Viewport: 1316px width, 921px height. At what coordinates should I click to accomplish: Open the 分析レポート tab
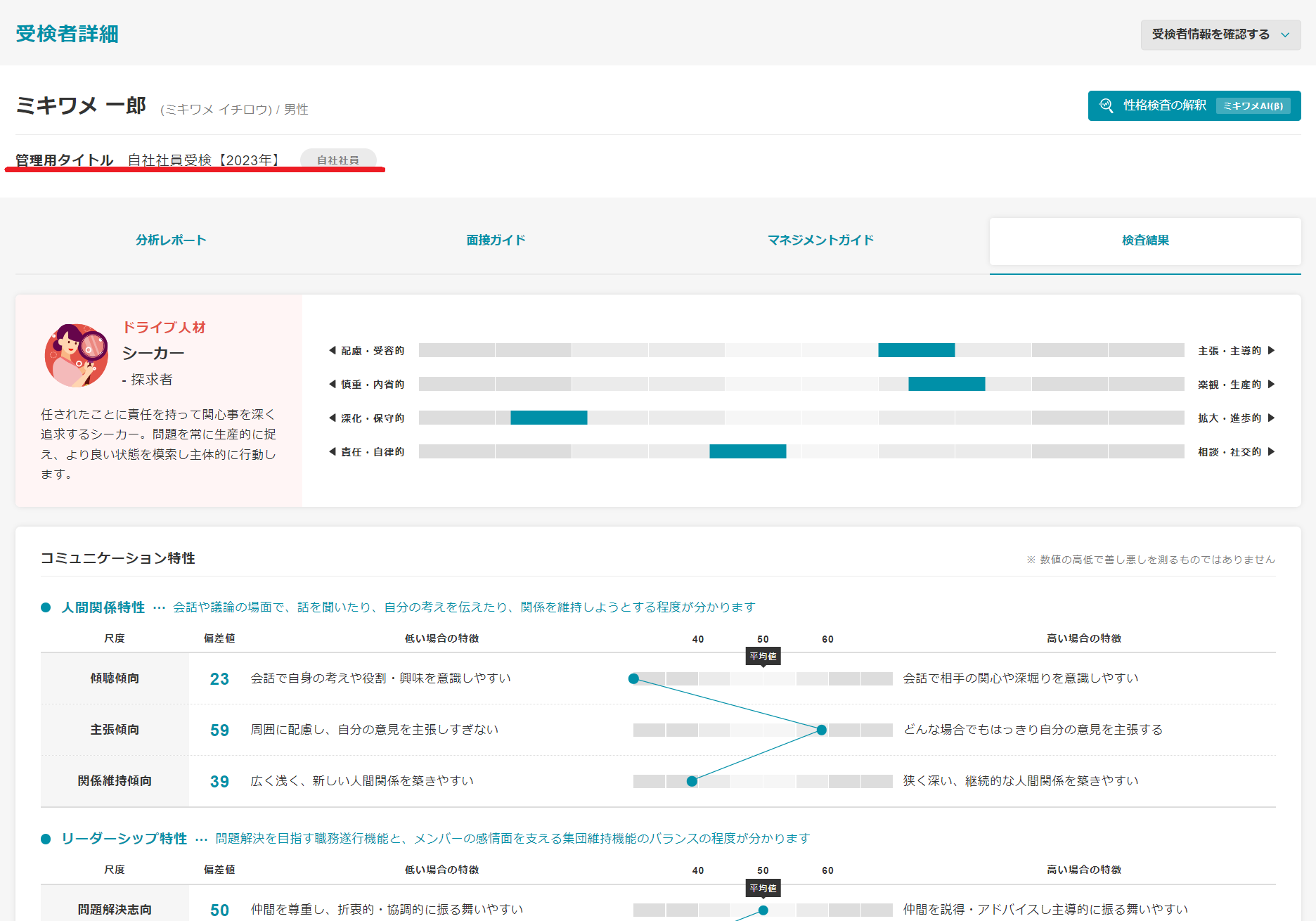tap(171, 240)
